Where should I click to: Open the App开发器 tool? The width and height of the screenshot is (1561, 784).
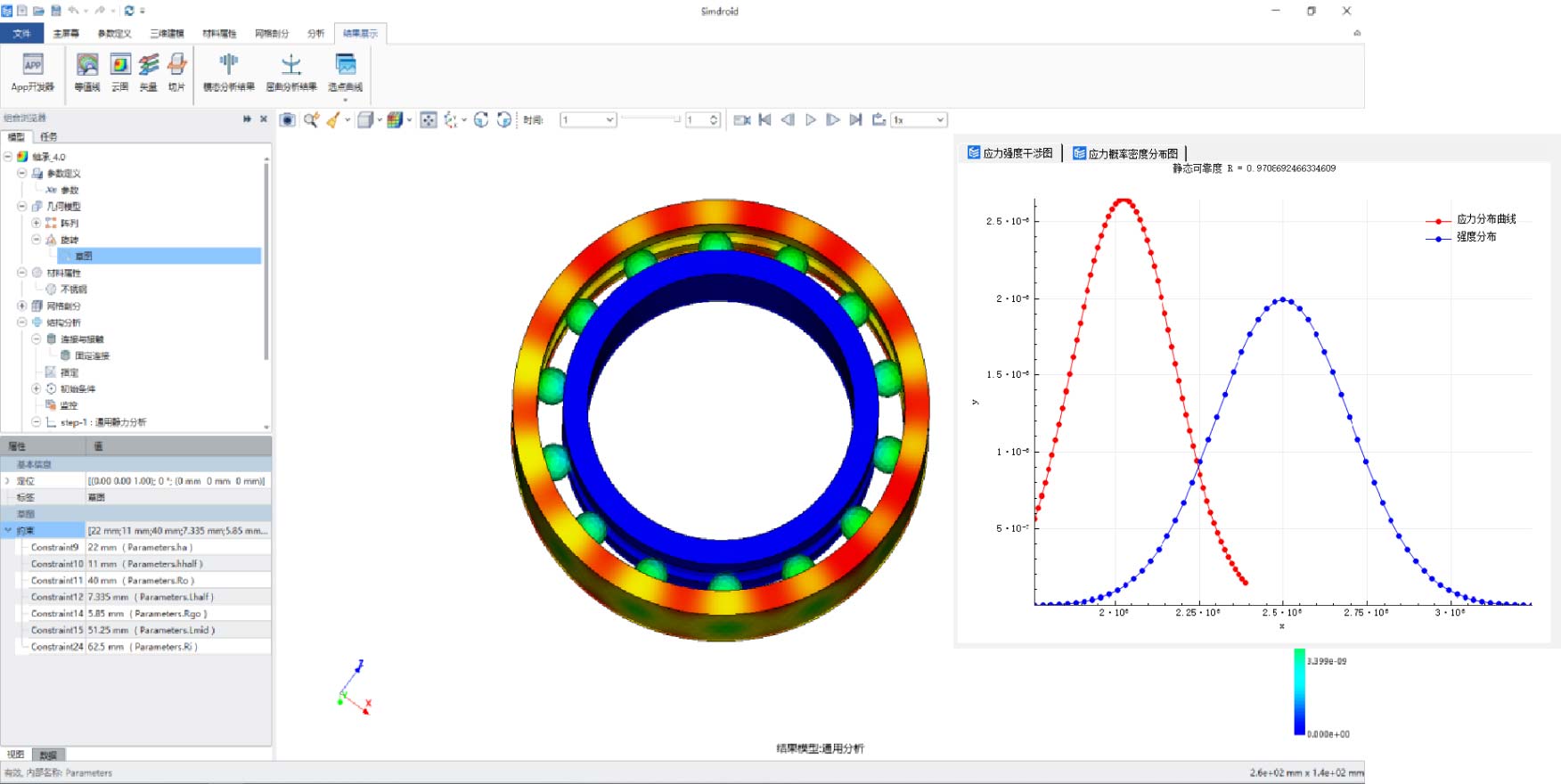(x=32, y=72)
